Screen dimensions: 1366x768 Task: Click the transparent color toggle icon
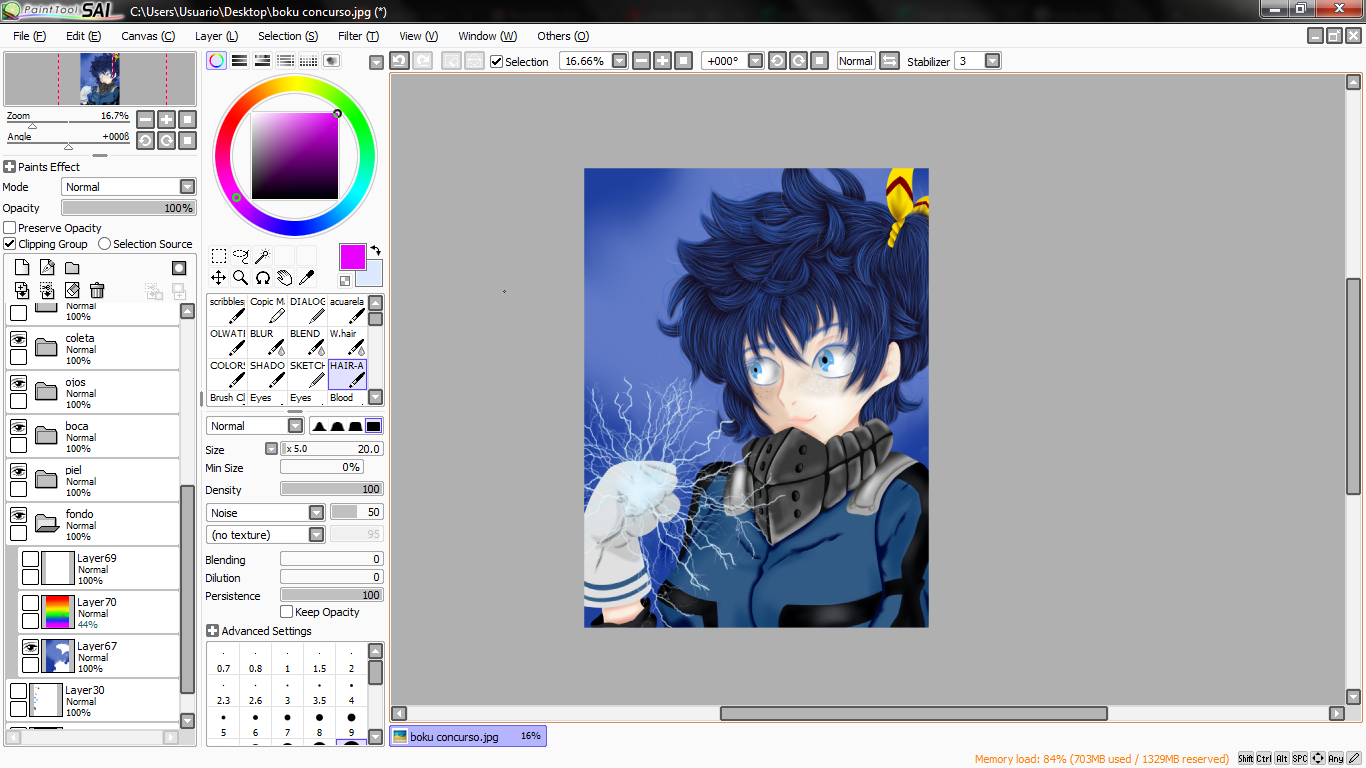(345, 281)
